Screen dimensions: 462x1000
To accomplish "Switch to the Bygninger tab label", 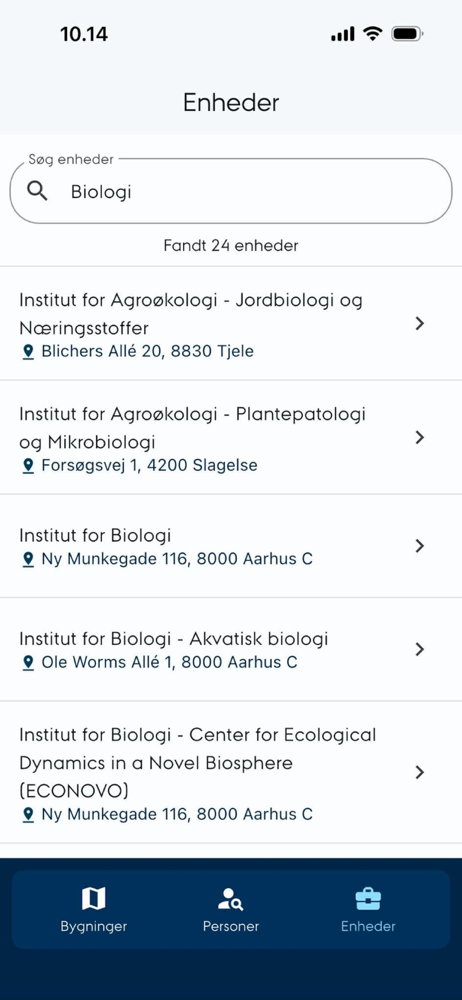I will coord(94,927).
